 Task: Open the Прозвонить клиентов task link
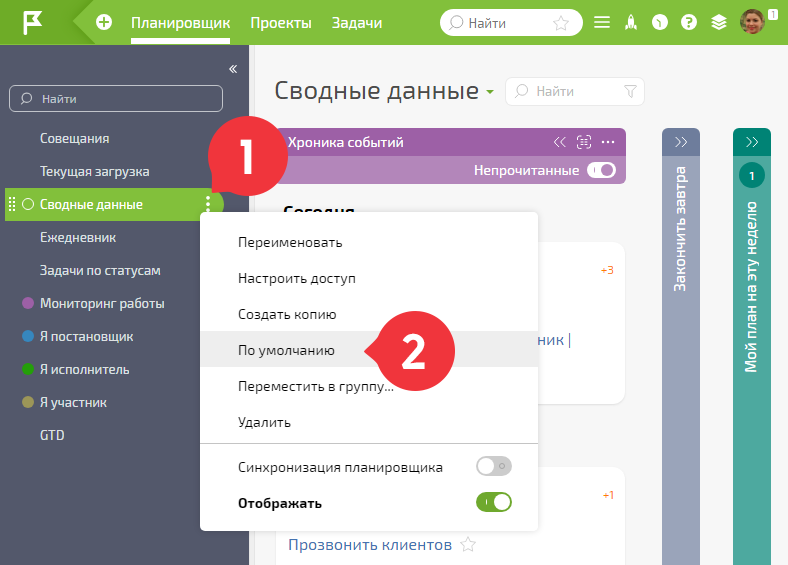370,545
